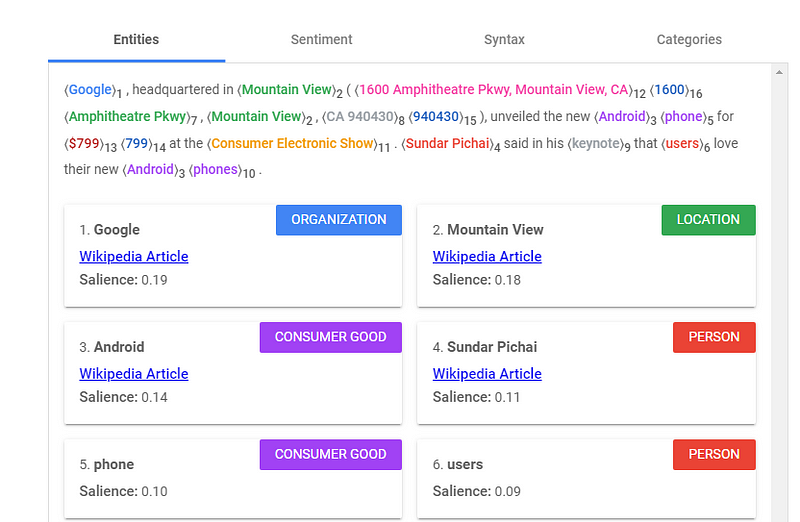Click the blue '1600' number entity
The image size is (800, 522).
[x=669, y=89]
